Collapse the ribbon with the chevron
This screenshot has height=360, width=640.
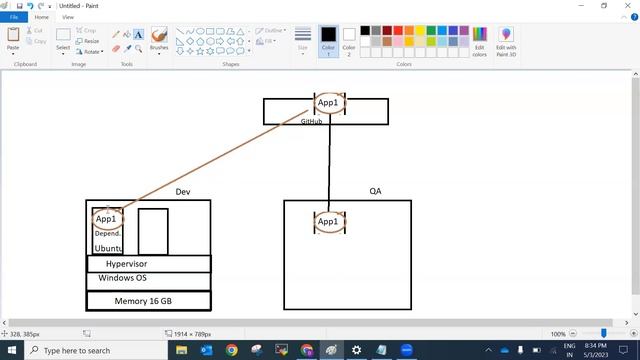(624, 17)
